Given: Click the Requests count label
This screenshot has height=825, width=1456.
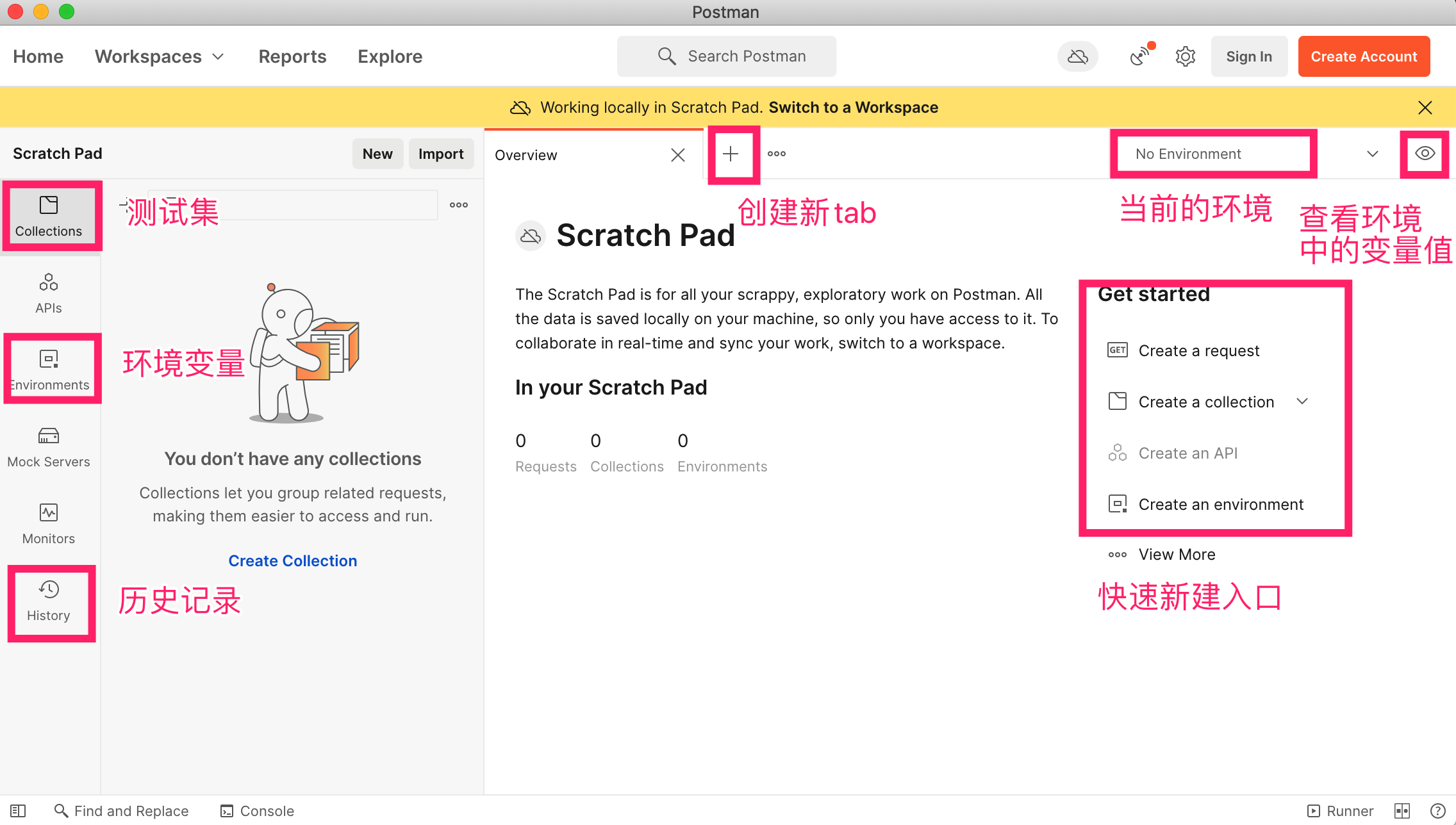Looking at the screenshot, I should [x=546, y=466].
